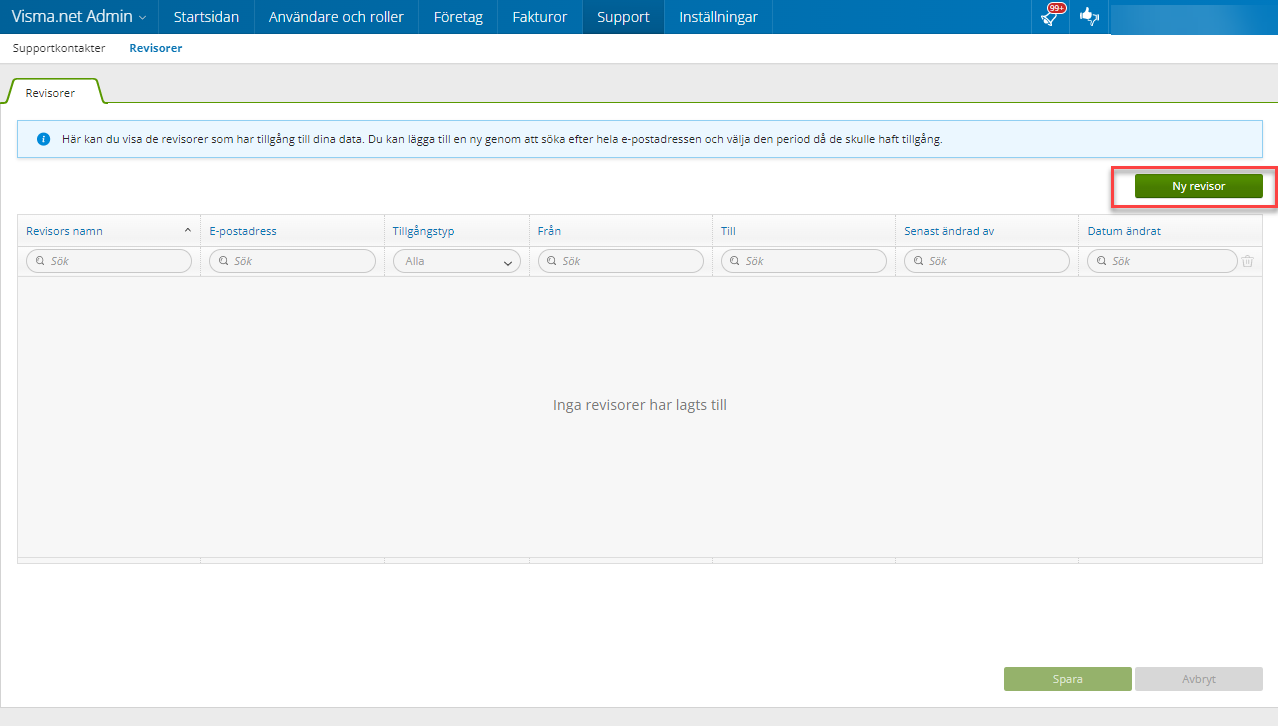The height and width of the screenshot is (726, 1278).
Task: Open the notifications bell icon
Action: click(1049, 17)
